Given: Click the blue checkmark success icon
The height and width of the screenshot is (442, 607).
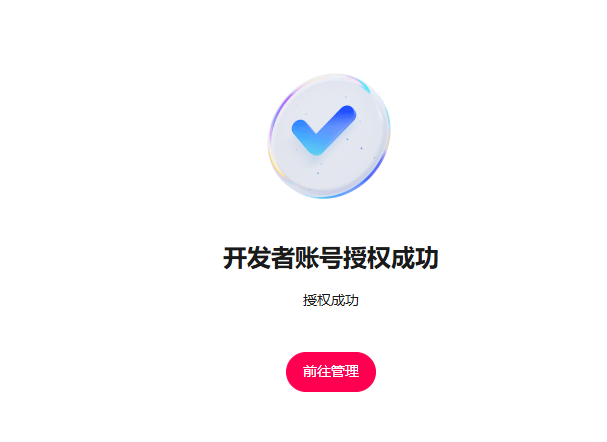Looking at the screenshot, I should 324,130.
